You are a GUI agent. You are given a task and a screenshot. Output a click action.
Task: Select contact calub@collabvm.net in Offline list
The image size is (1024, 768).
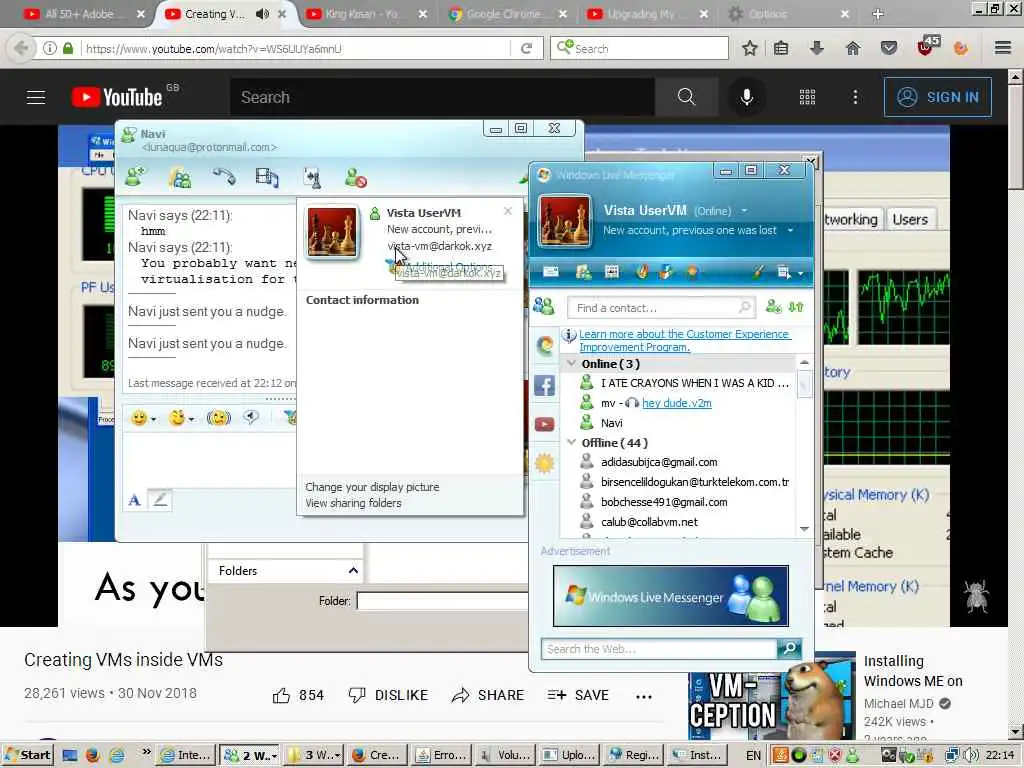(649, 522)
